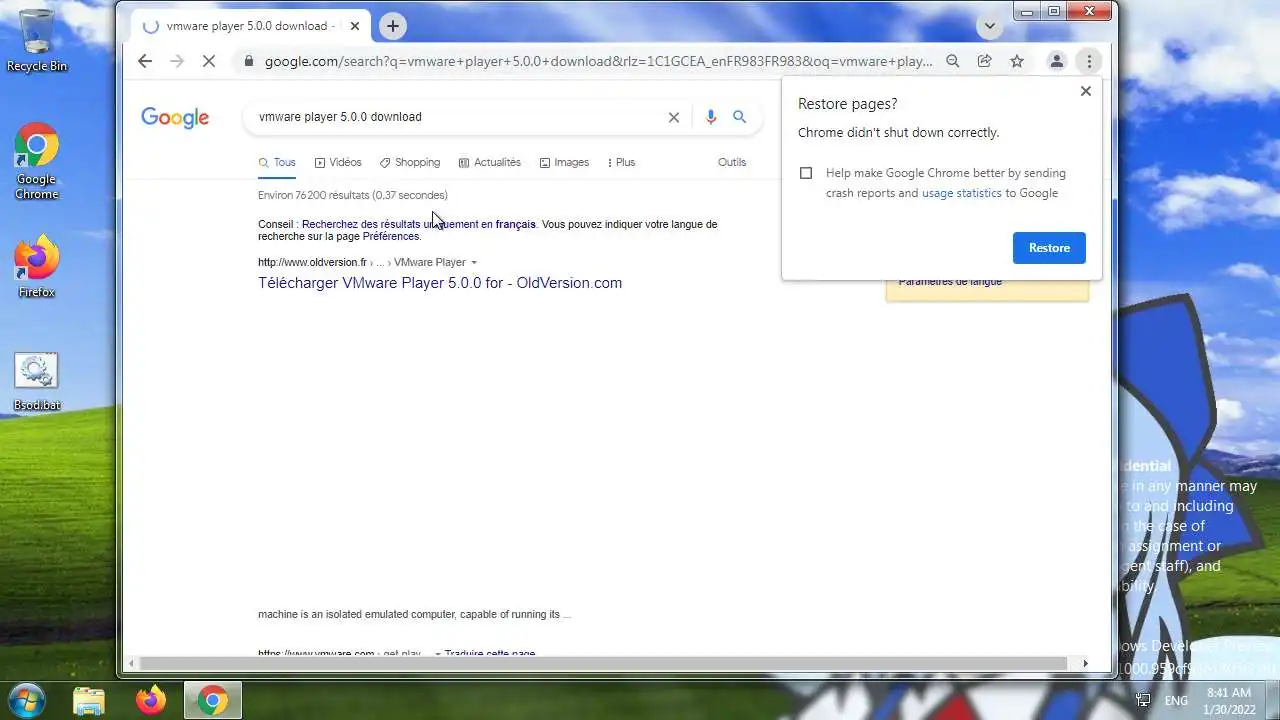The width and height of the screenshot is (1280, 720).
Task: Click the address bar URL
Action: coord(598,61)
